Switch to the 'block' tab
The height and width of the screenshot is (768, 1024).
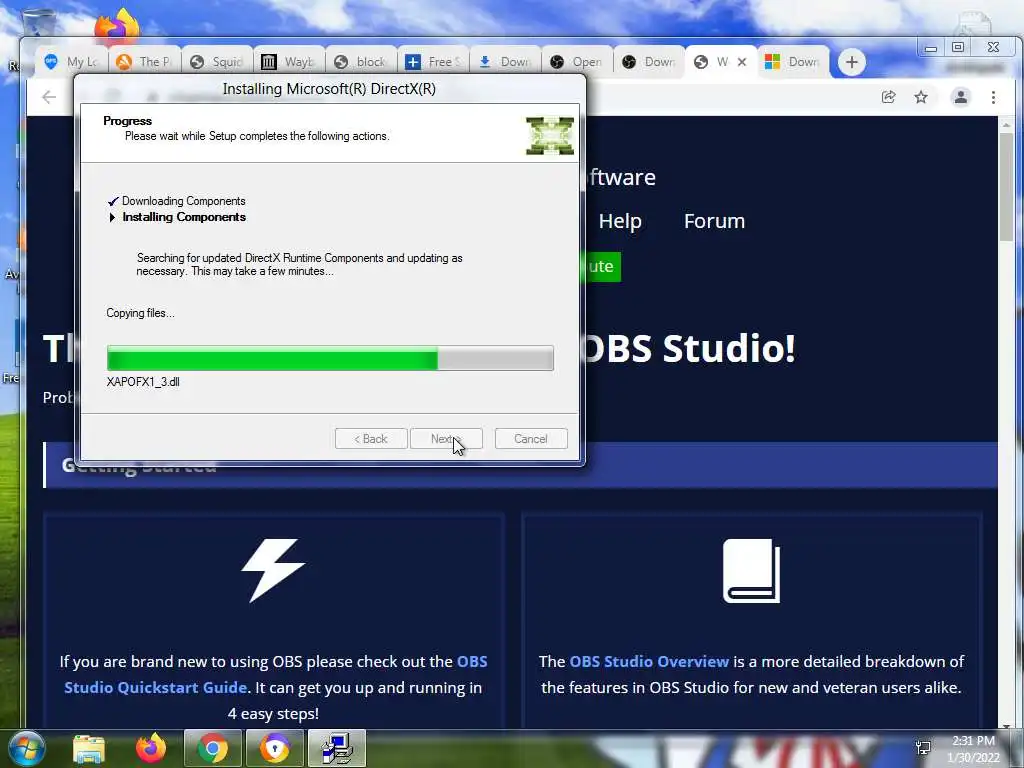[360, 62]
